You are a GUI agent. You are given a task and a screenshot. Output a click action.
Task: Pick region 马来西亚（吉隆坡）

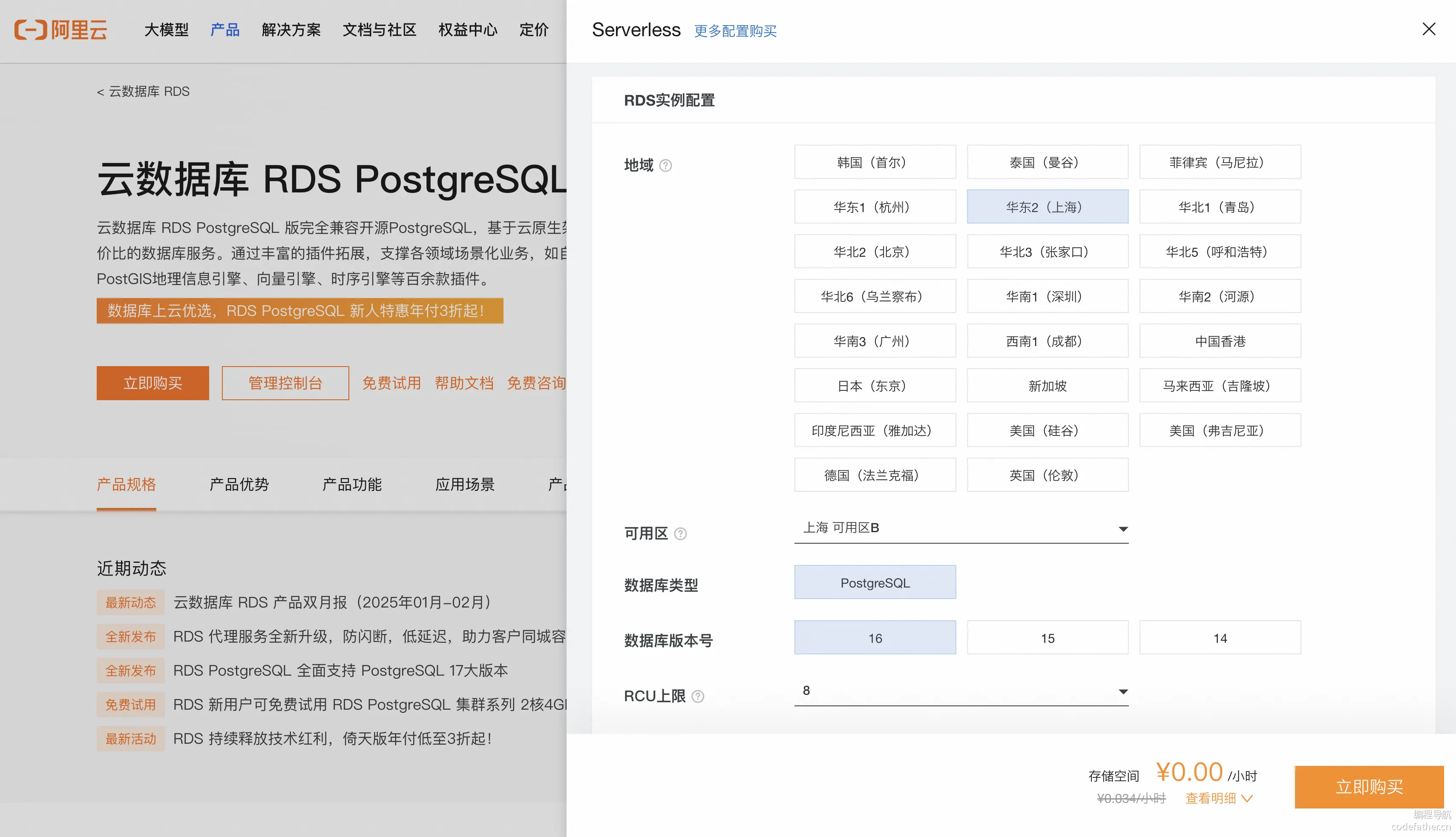click(x=1220, y=386)
